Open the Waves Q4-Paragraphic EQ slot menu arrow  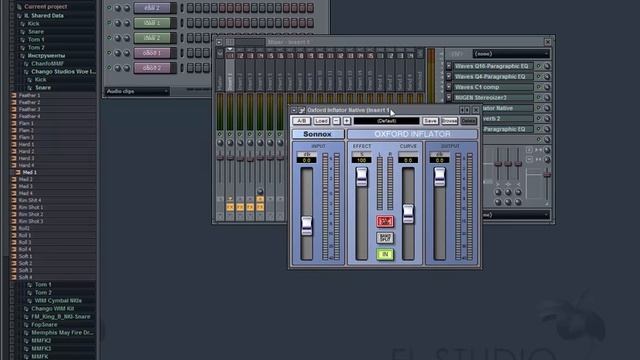tap(449, 76)
